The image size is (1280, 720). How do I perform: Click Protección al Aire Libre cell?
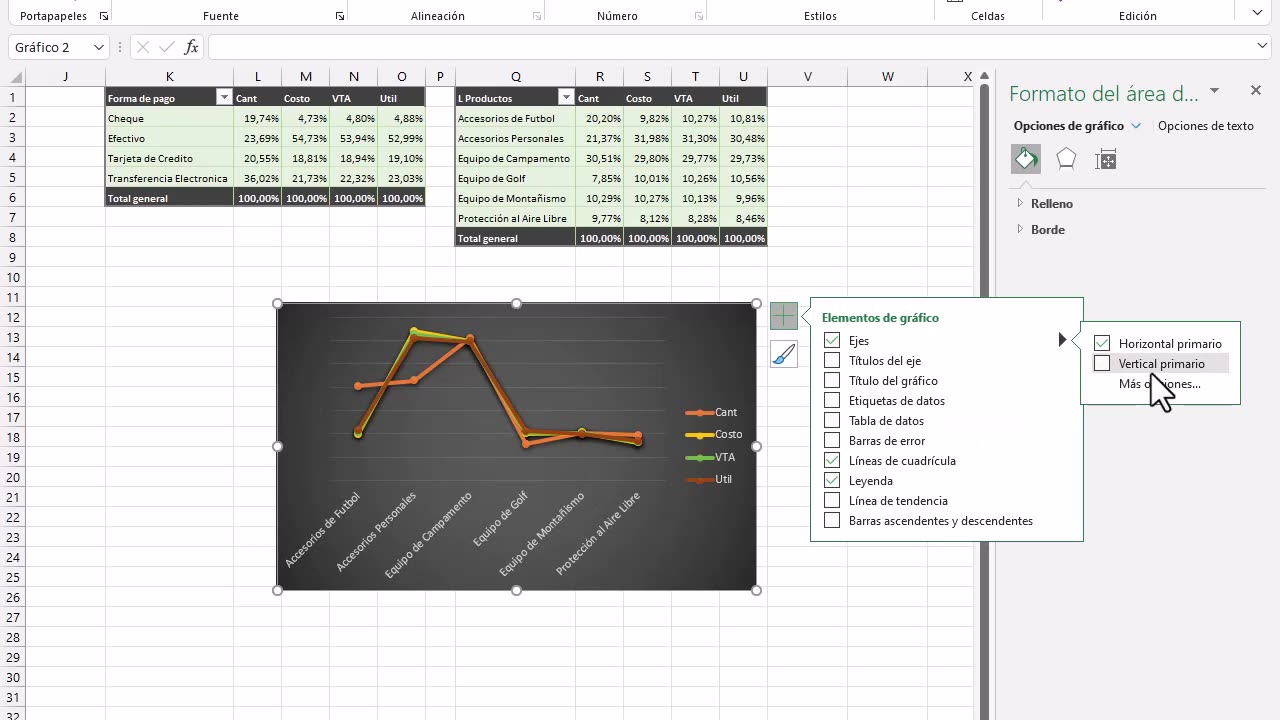pos(515,218)
